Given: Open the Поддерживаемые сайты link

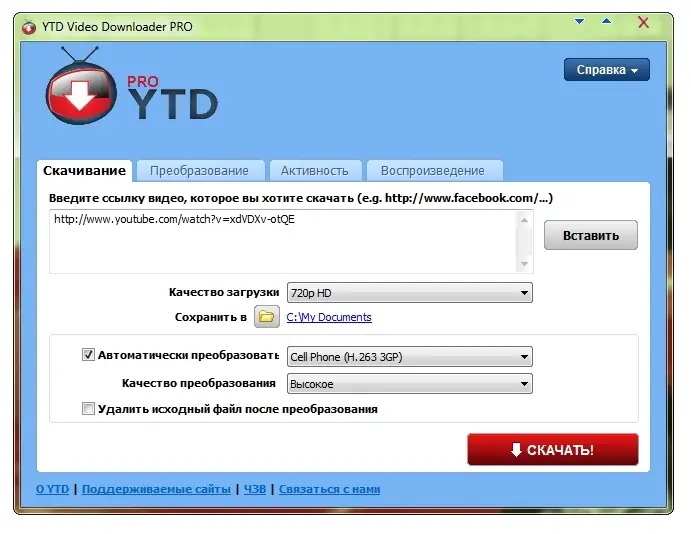Looking at the screenshot, I should (x=156, y=490).
